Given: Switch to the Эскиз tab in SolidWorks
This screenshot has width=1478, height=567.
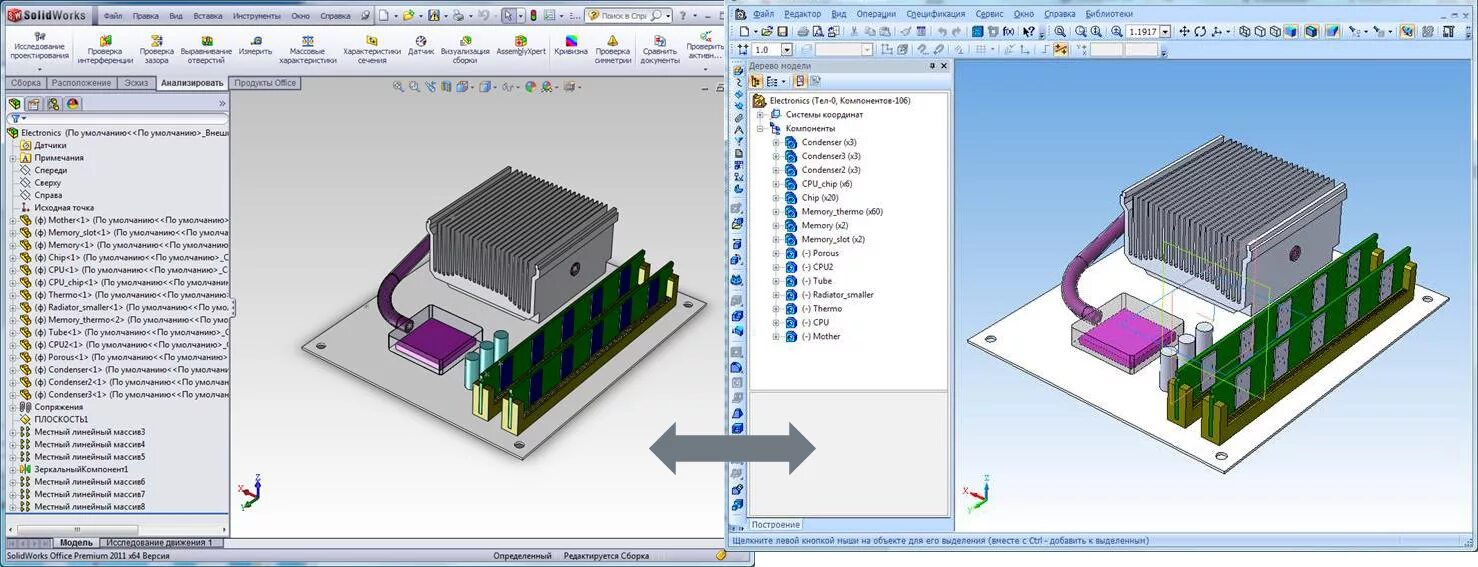Looking at the screenshot, I should tap(136, 83).
